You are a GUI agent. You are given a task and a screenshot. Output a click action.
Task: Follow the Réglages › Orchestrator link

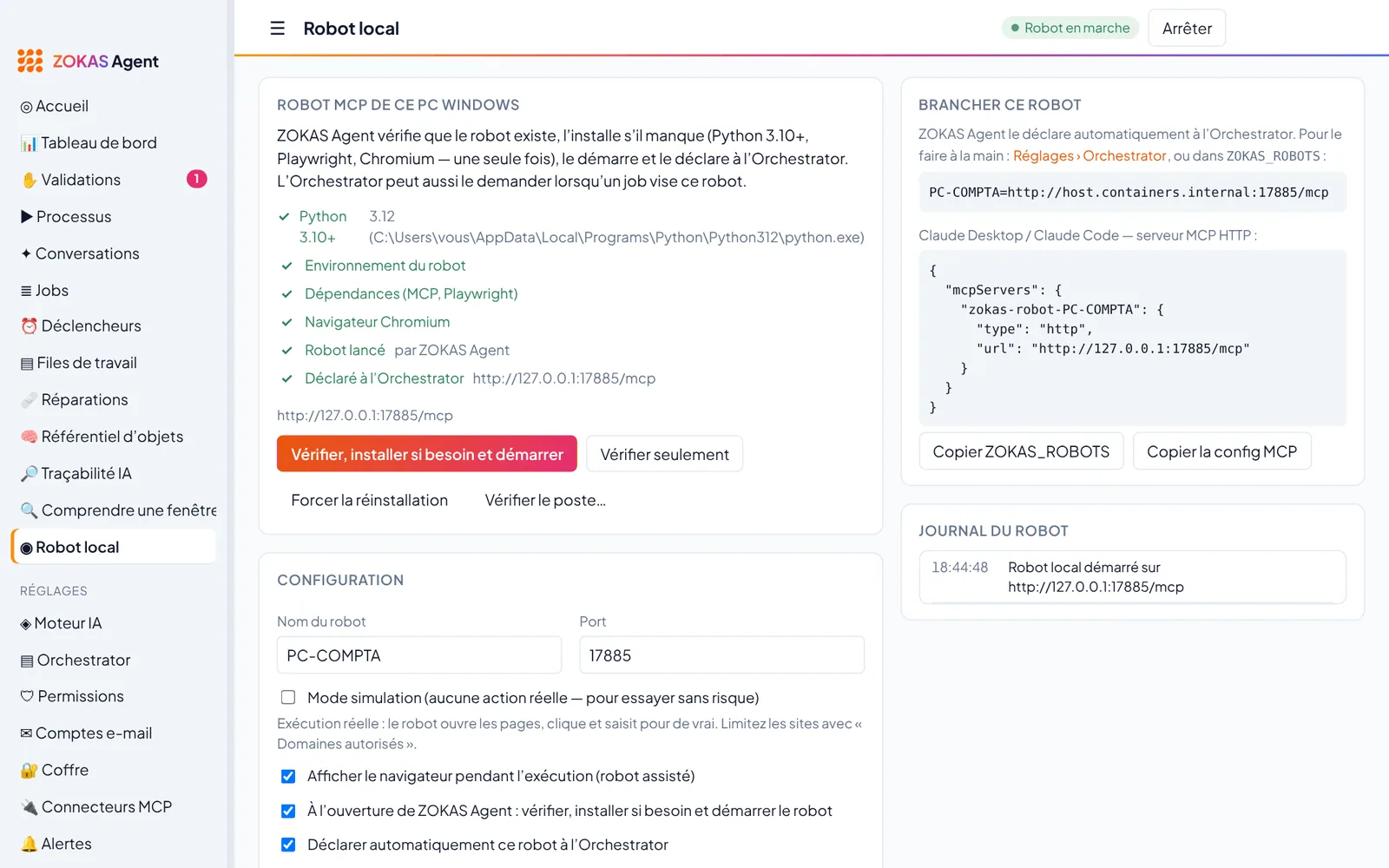pos(1089,156)
